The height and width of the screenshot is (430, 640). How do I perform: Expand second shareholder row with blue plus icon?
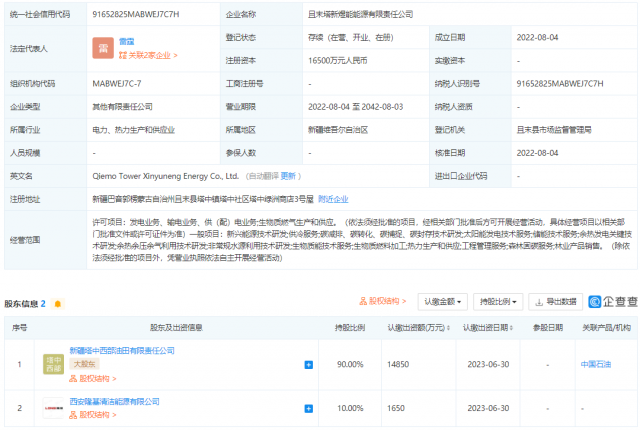click(308, 408)
